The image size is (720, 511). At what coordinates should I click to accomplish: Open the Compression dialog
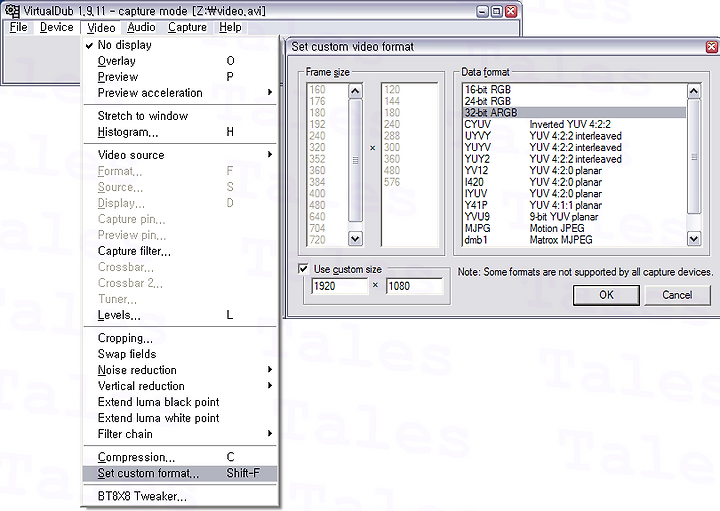[180, 457]
